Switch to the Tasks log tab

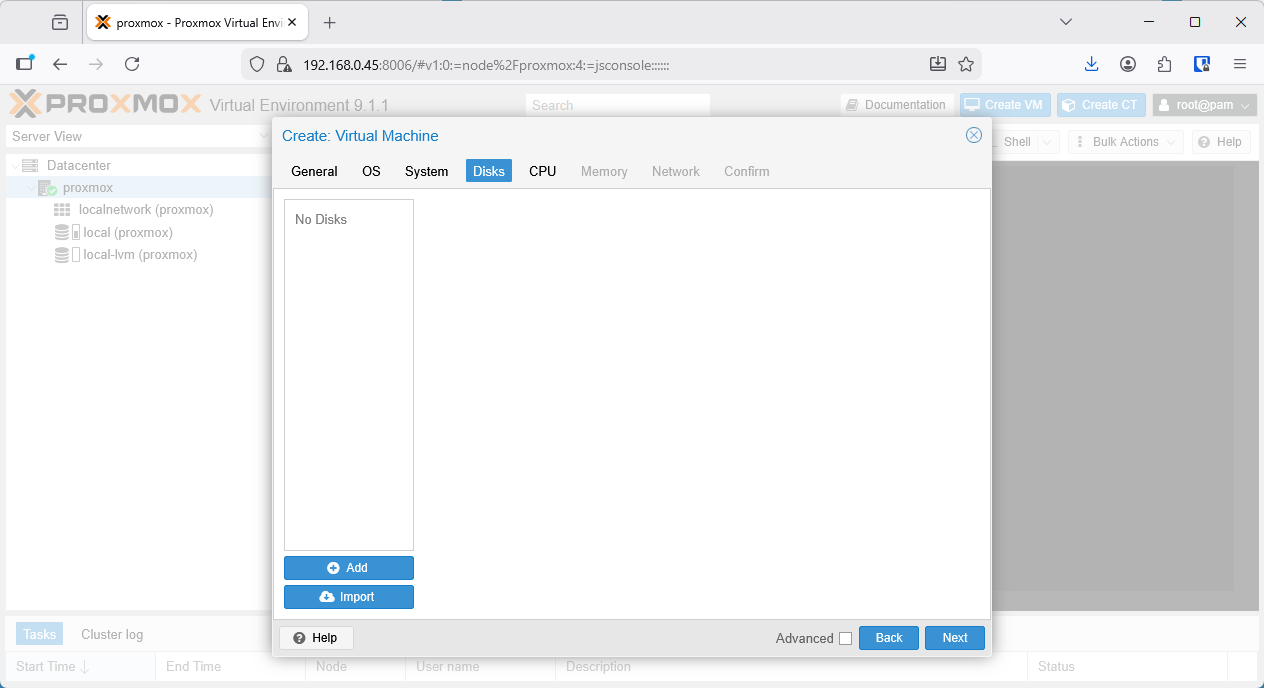click(40, 634)
